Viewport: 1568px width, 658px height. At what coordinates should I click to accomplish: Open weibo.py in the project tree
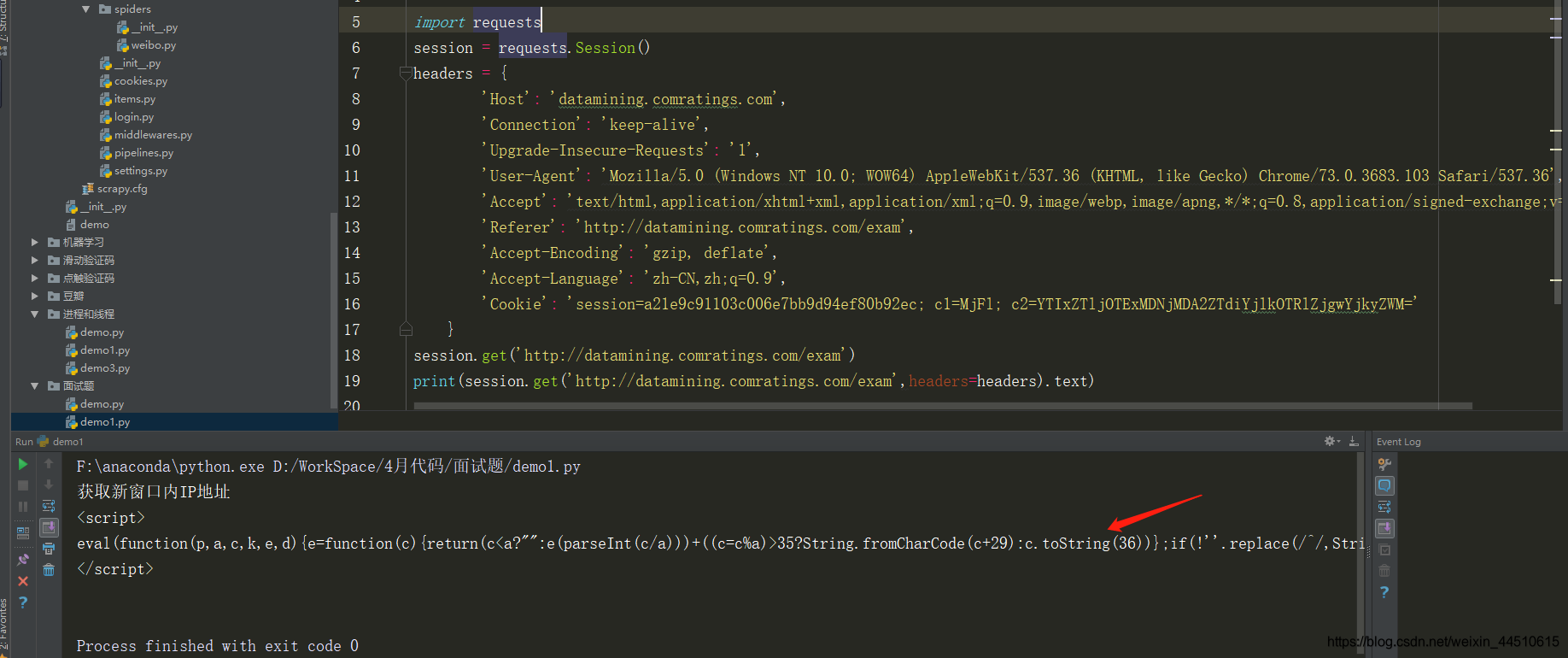[154, 45]
